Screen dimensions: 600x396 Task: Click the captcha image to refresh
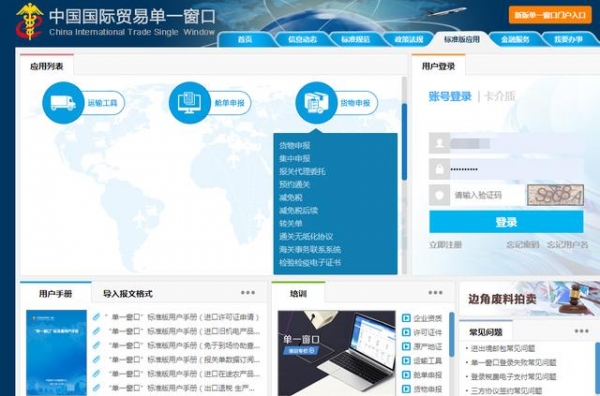555,195
